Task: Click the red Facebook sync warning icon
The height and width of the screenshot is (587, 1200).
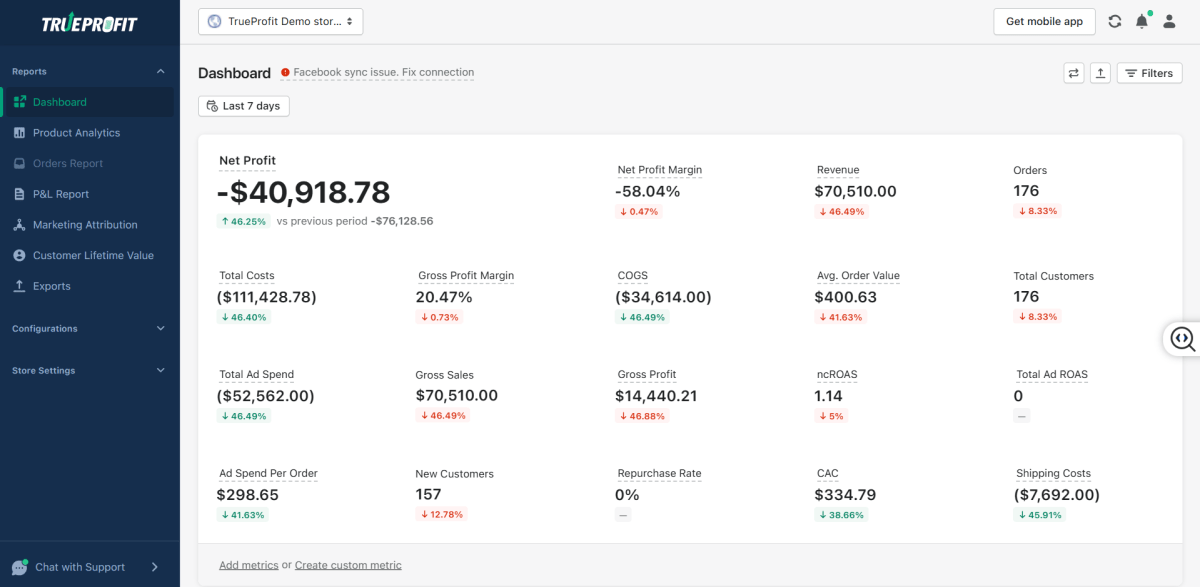Action: pyautogui.click(x=285, y=72)
